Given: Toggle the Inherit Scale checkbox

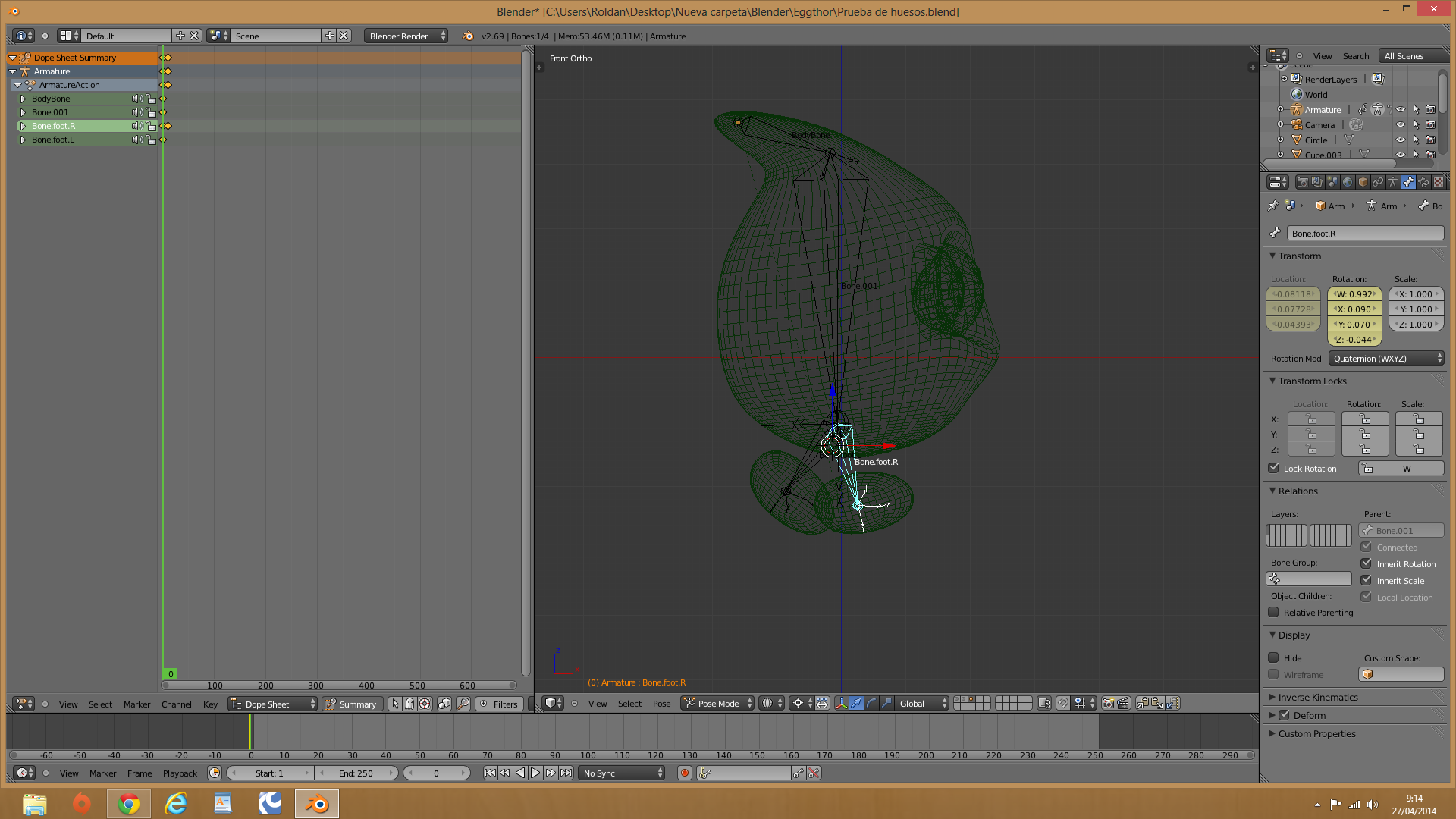Looking at the screenshot, I should point(1367,580).
